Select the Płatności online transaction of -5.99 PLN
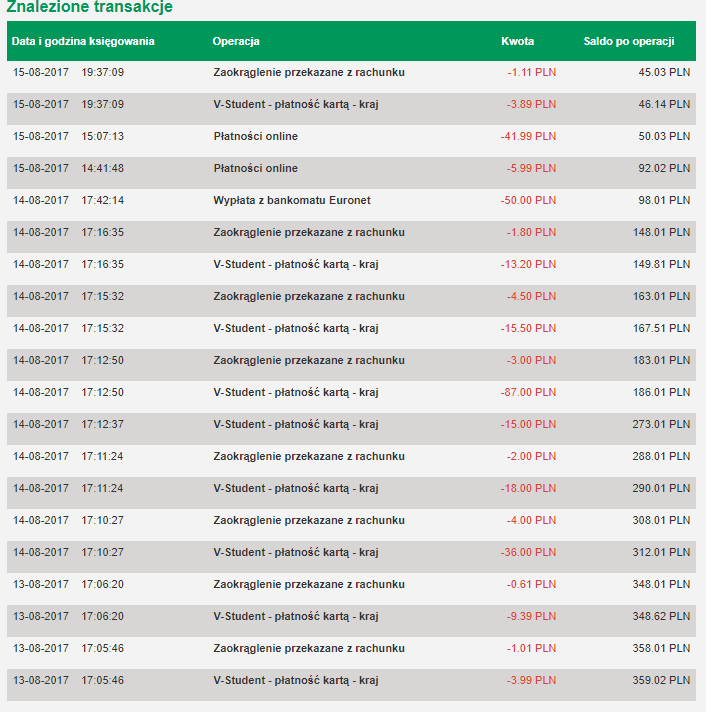The height and width of the screenshot is (712, 712). click(255, 168)
